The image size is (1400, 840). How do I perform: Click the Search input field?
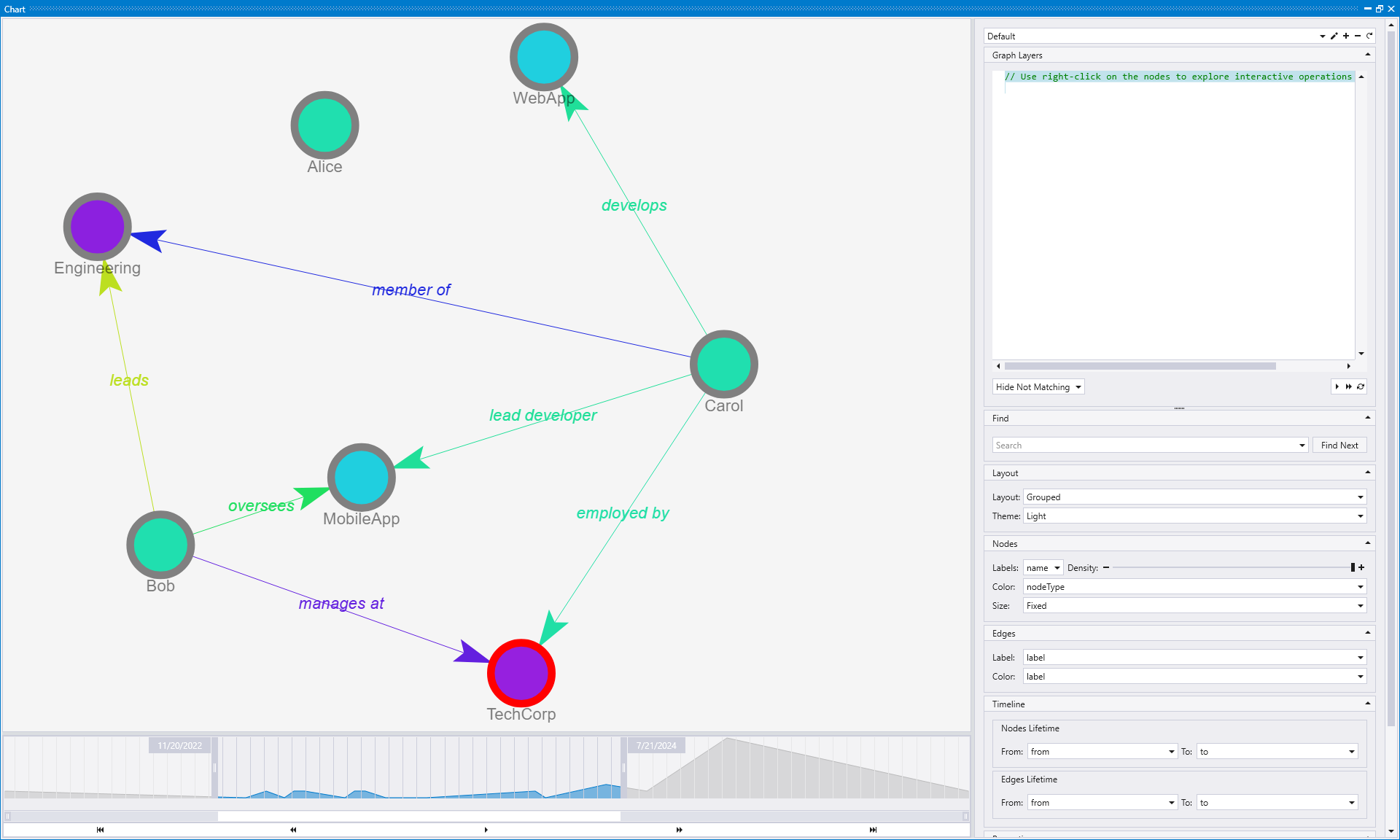pyautogui.click(x=1145, y=446)
